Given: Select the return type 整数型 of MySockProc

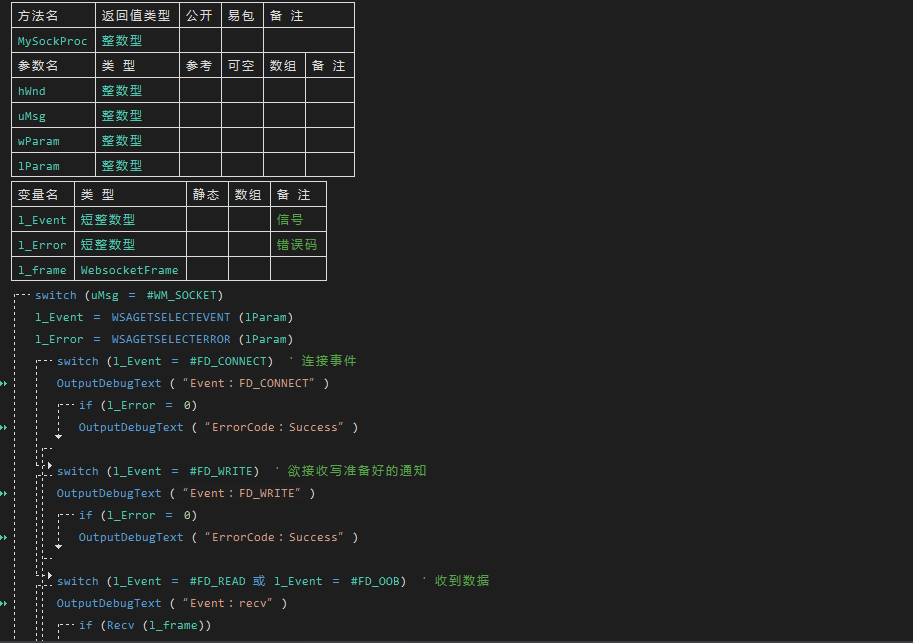Looking at the screenshot, I should pos(122,41).
